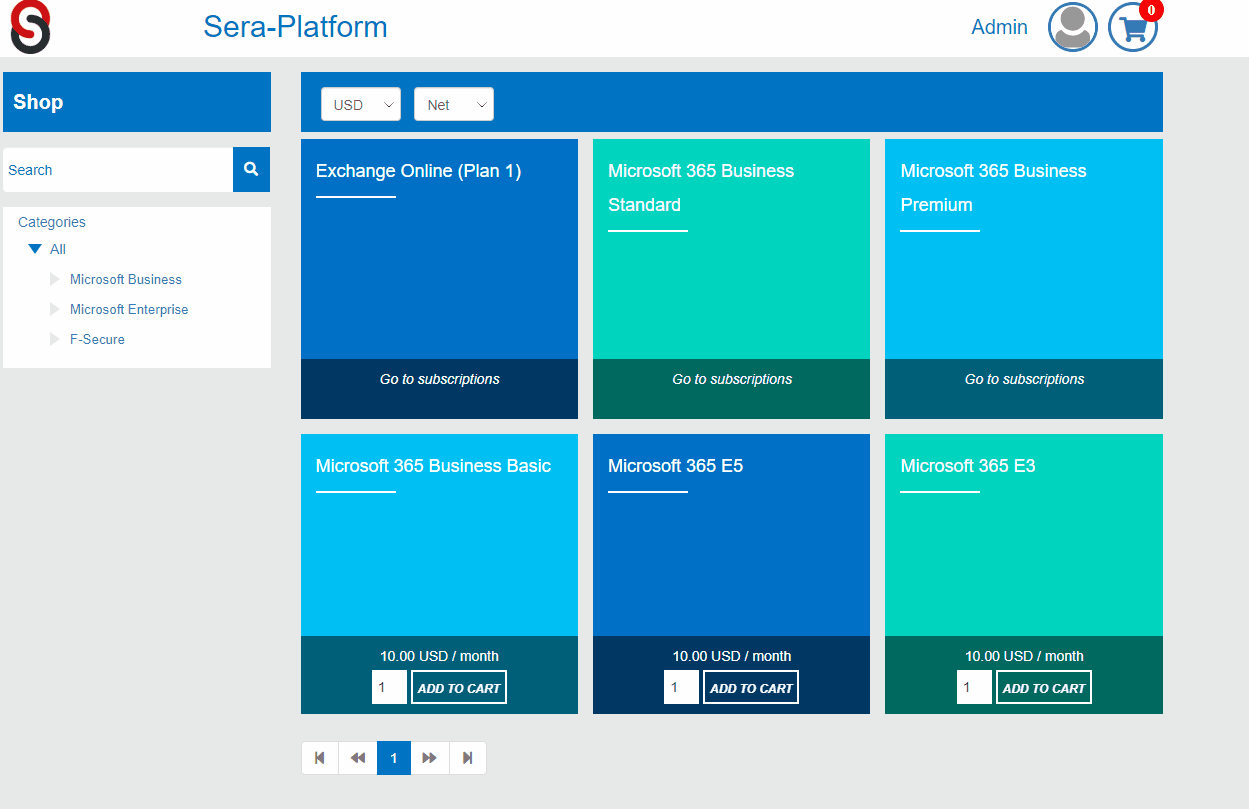The width and height of the screenshot is (1249, 809).
Task: Open the Net pricing dropdown
Action: click(453, 104)
